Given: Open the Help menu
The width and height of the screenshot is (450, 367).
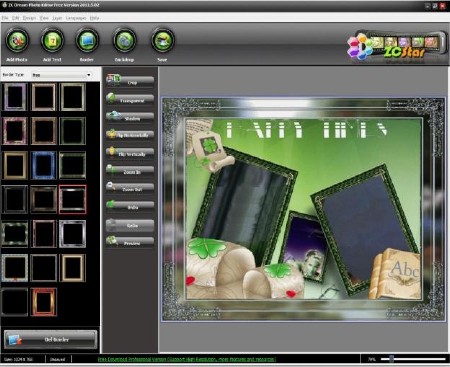Looking at the screenshot, I should (94, 18).
